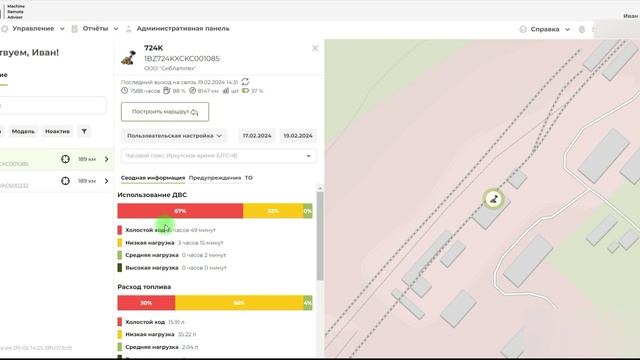Image resolution: width=640 pixels, height=360 pixels.
Task: Click the details panel vertical scrollbar
Action: pos(320,235)
